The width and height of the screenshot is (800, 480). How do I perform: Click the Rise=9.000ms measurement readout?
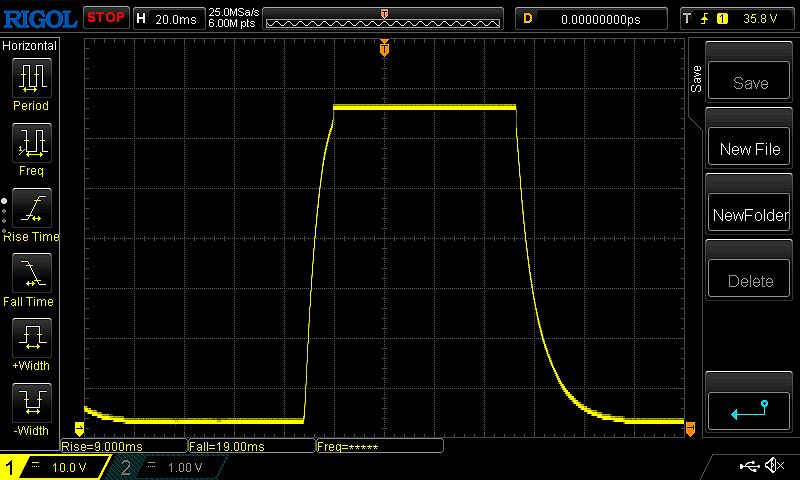click(x=124, y=446)
